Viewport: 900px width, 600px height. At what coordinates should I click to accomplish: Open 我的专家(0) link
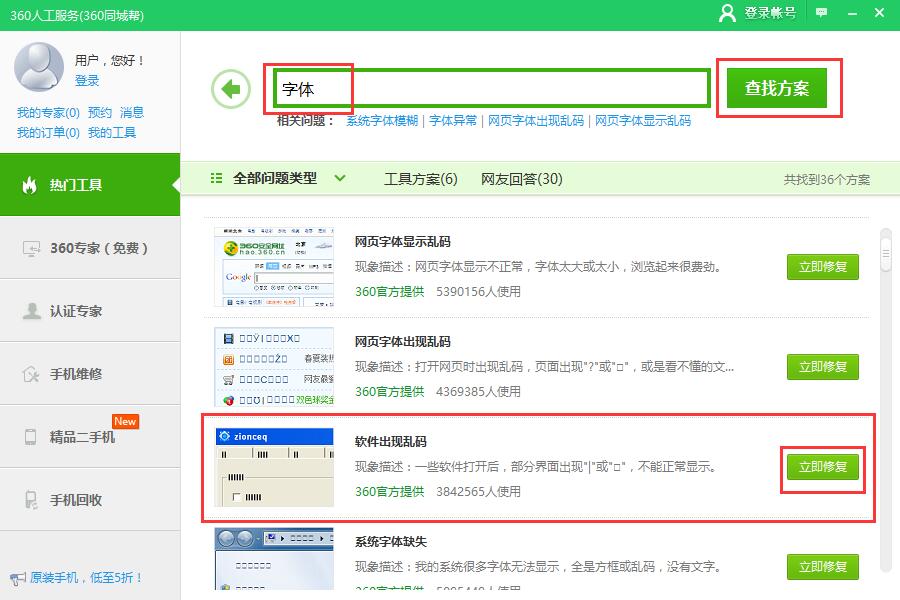tap(48, 113)
